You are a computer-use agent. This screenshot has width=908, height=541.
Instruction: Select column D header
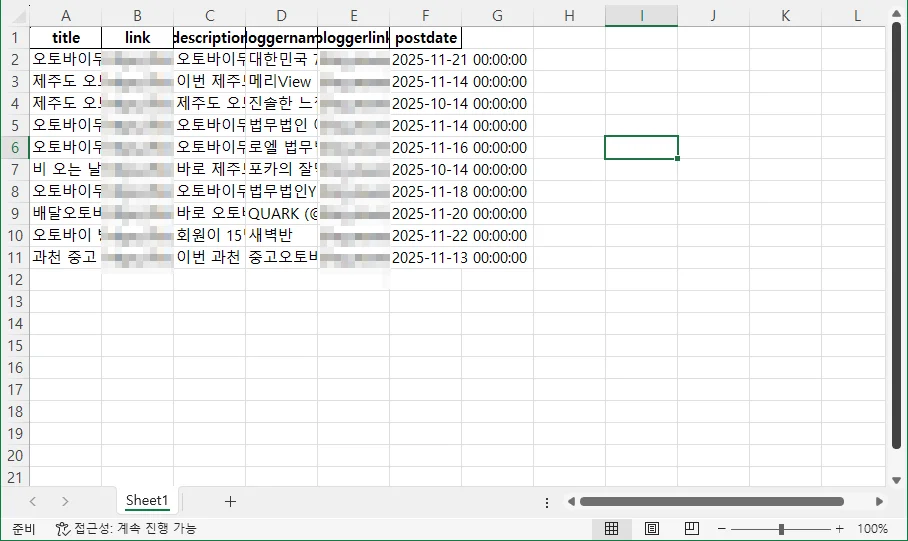pyautogui.click(x=281, y=16)
